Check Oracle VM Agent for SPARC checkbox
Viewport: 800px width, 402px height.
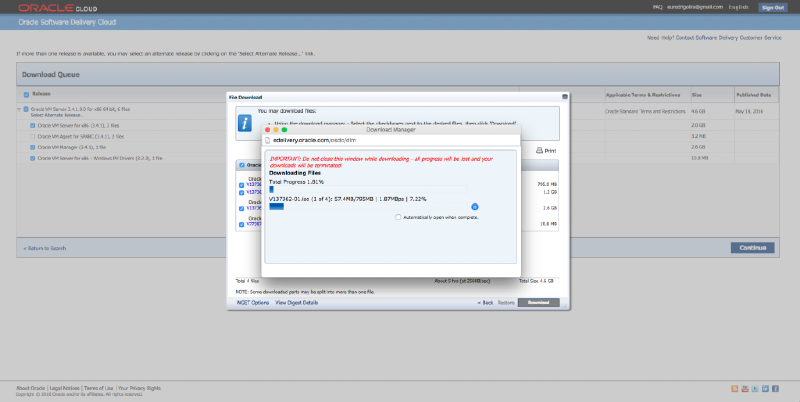point(33,136)
